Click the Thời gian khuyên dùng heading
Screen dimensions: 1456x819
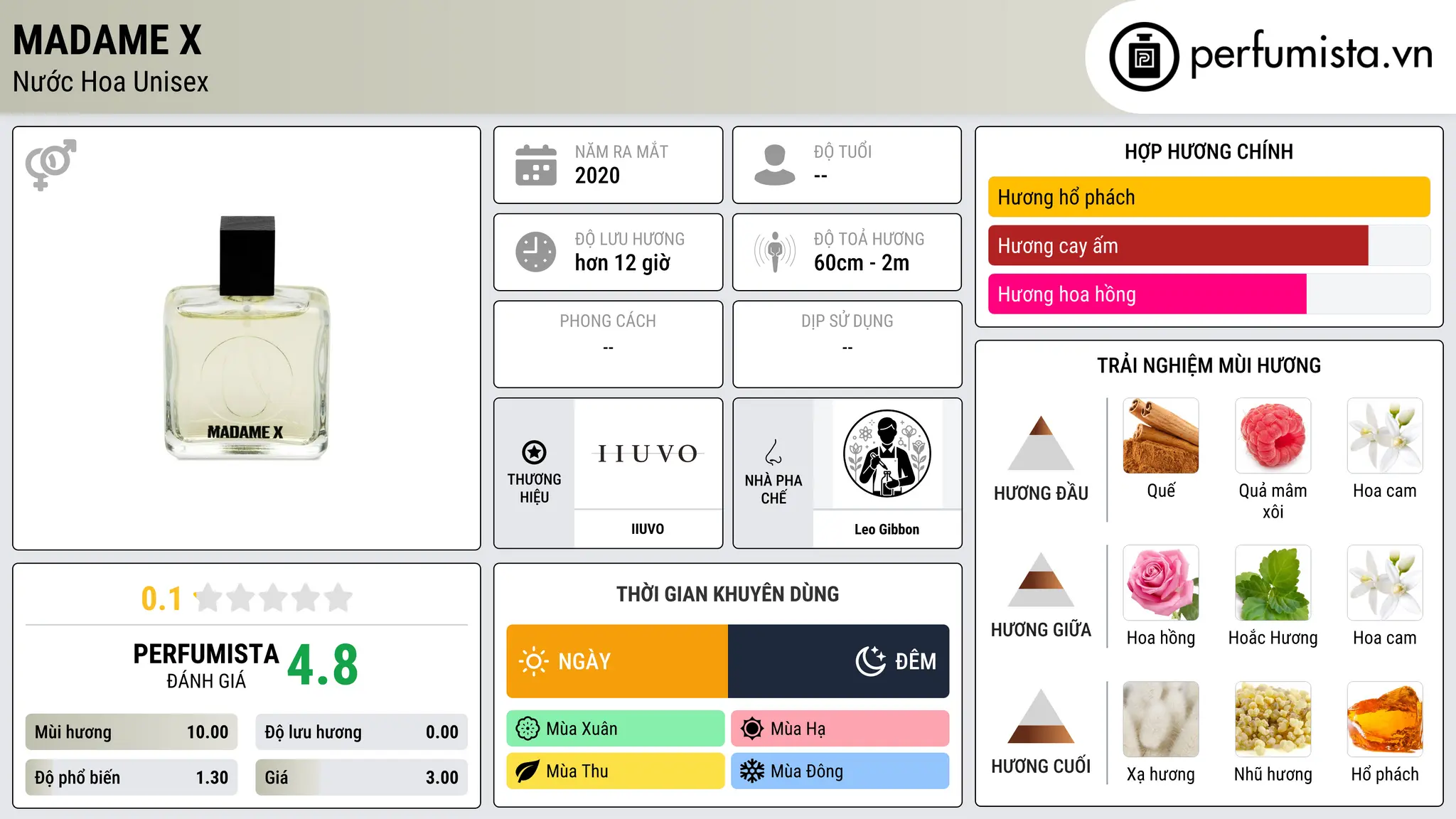728,594
